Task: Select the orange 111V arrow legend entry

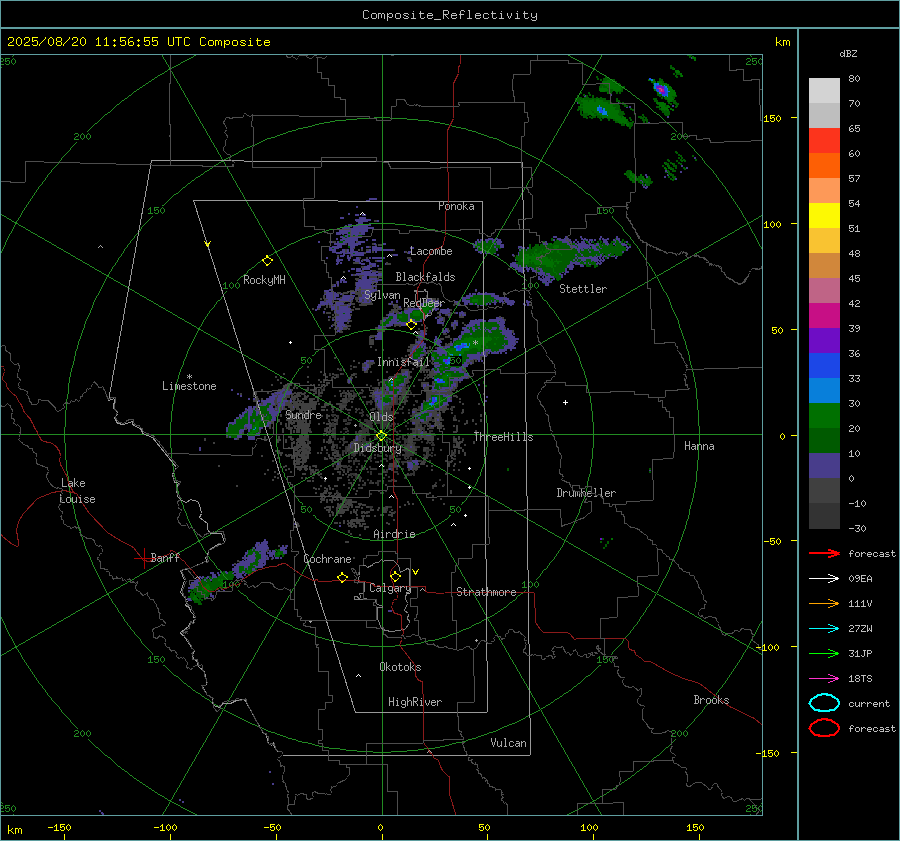Action: point(824,603)
